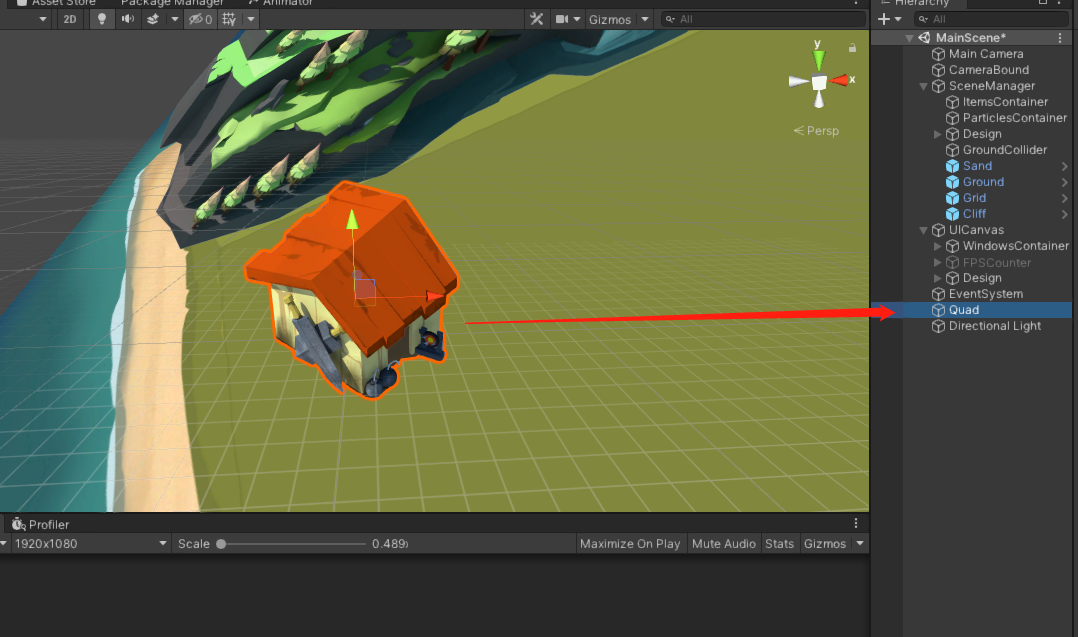Image resolution: width=1078 pixels, height=637 pixels.
Task: Collapse the UICanvas node
Action: click(923, 230)
